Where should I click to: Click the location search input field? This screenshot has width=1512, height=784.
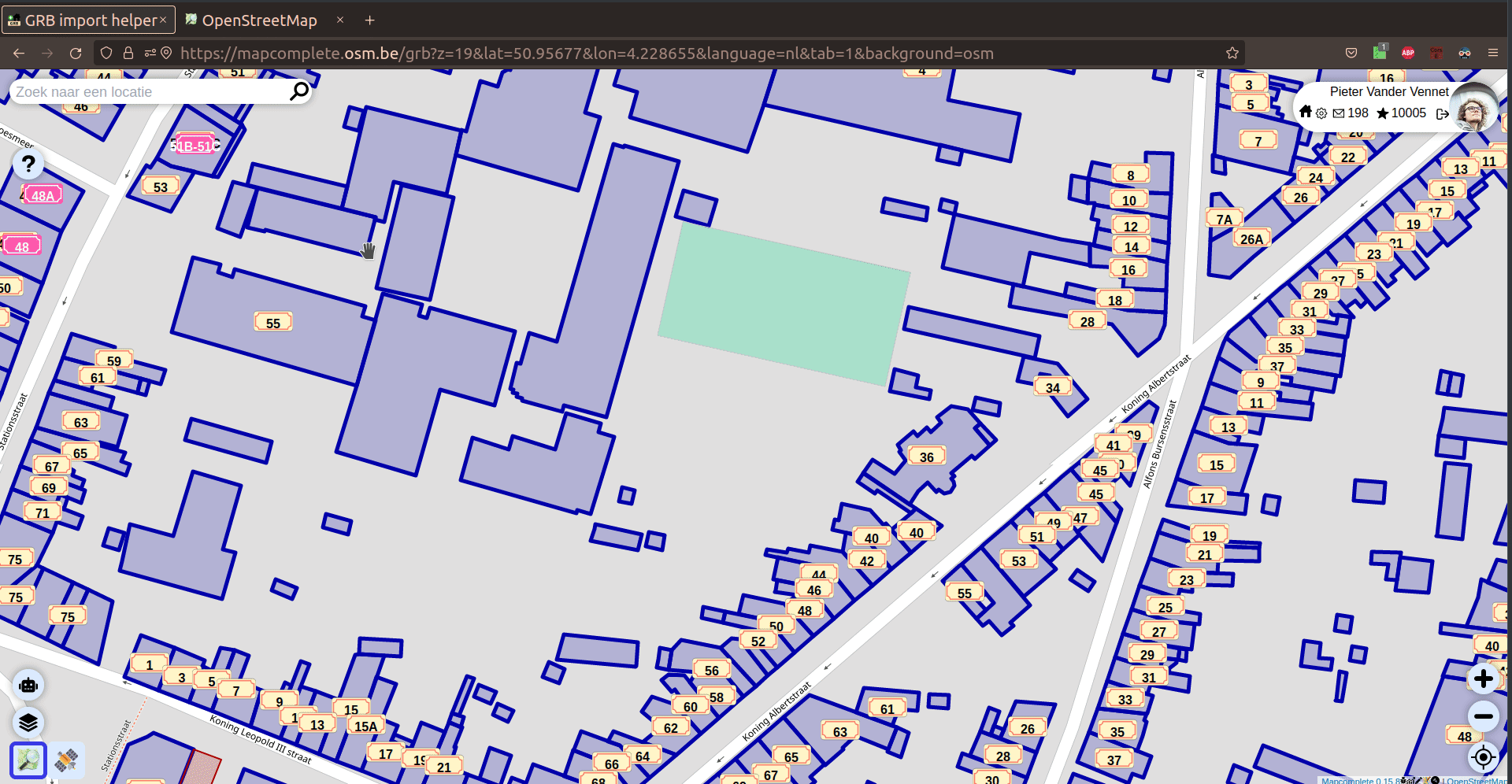(150, 92)
